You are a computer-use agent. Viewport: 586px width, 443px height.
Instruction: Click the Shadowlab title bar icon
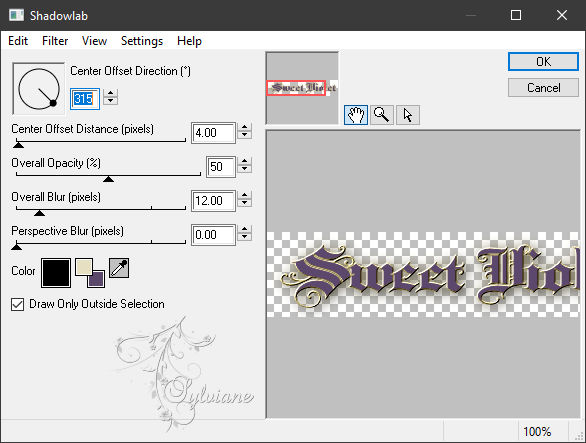coord(16,15)
